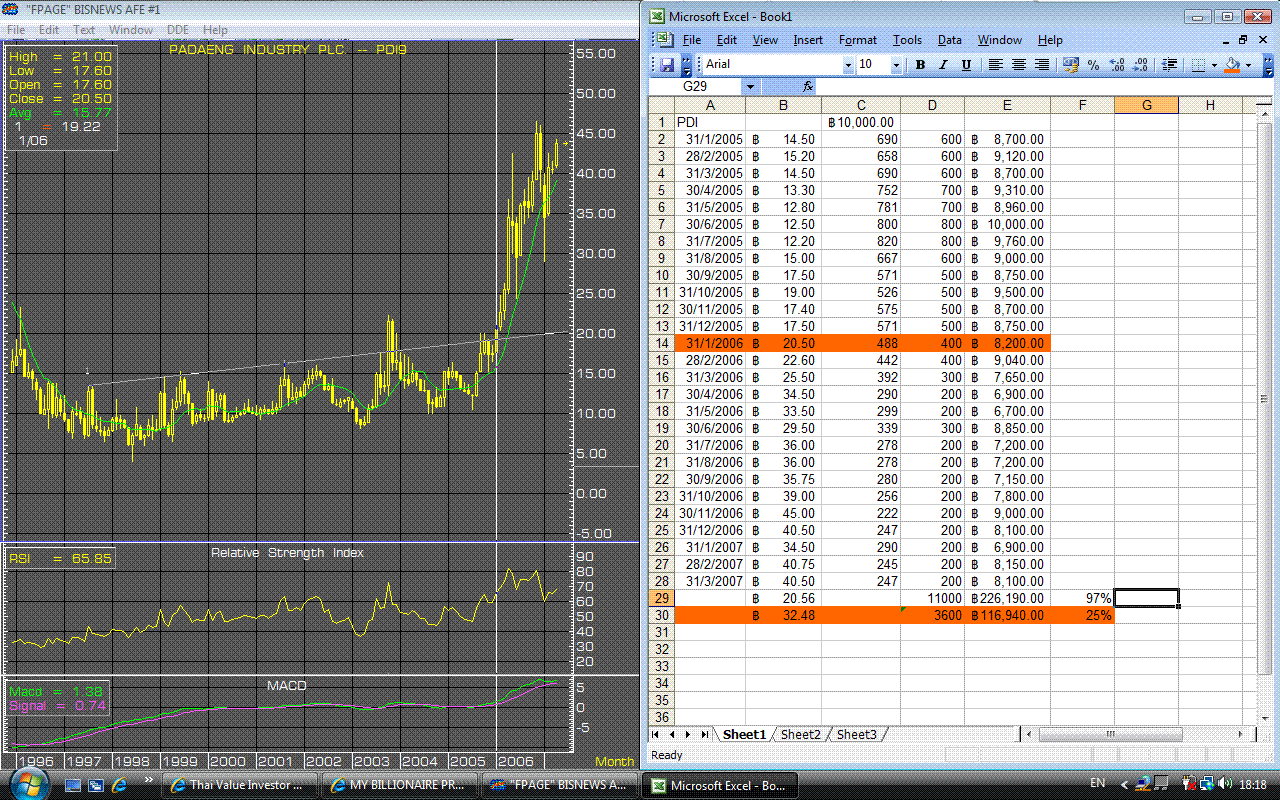Apply Currency style to cell
The image size is (1280, 800).
1071,64
